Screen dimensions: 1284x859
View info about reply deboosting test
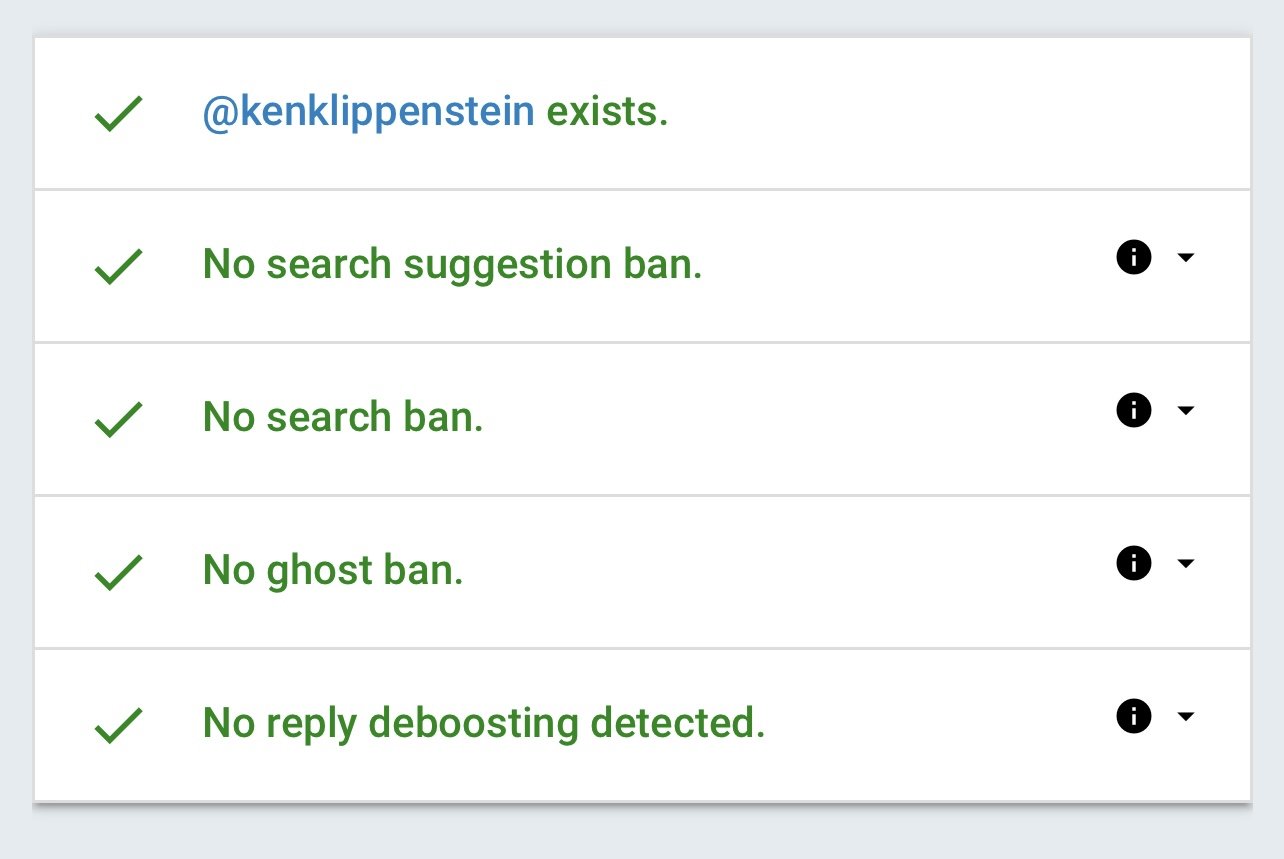point(1133,716)
